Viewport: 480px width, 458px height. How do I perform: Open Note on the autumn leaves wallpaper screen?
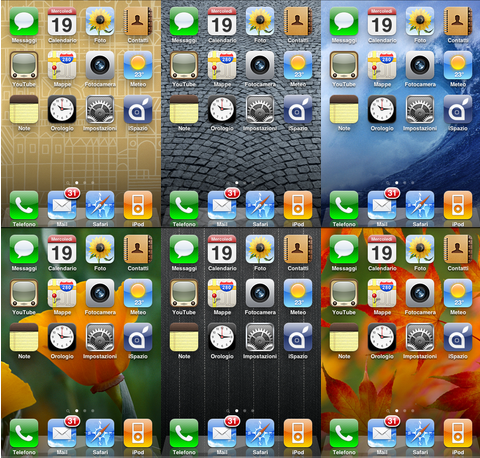(344, 337)
